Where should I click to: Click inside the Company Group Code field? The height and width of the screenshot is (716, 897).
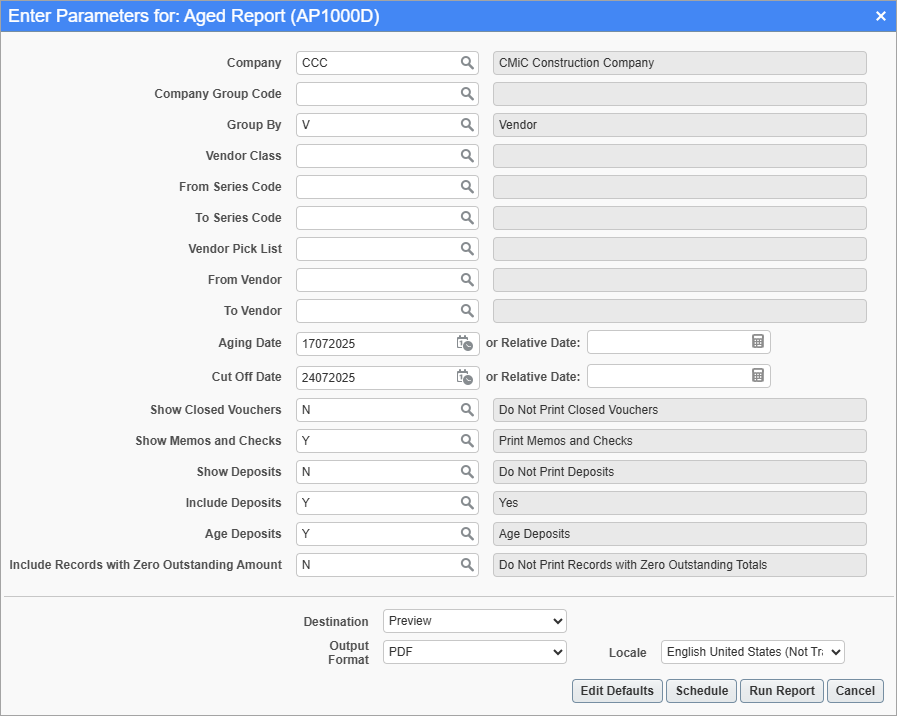pos(380,93)
